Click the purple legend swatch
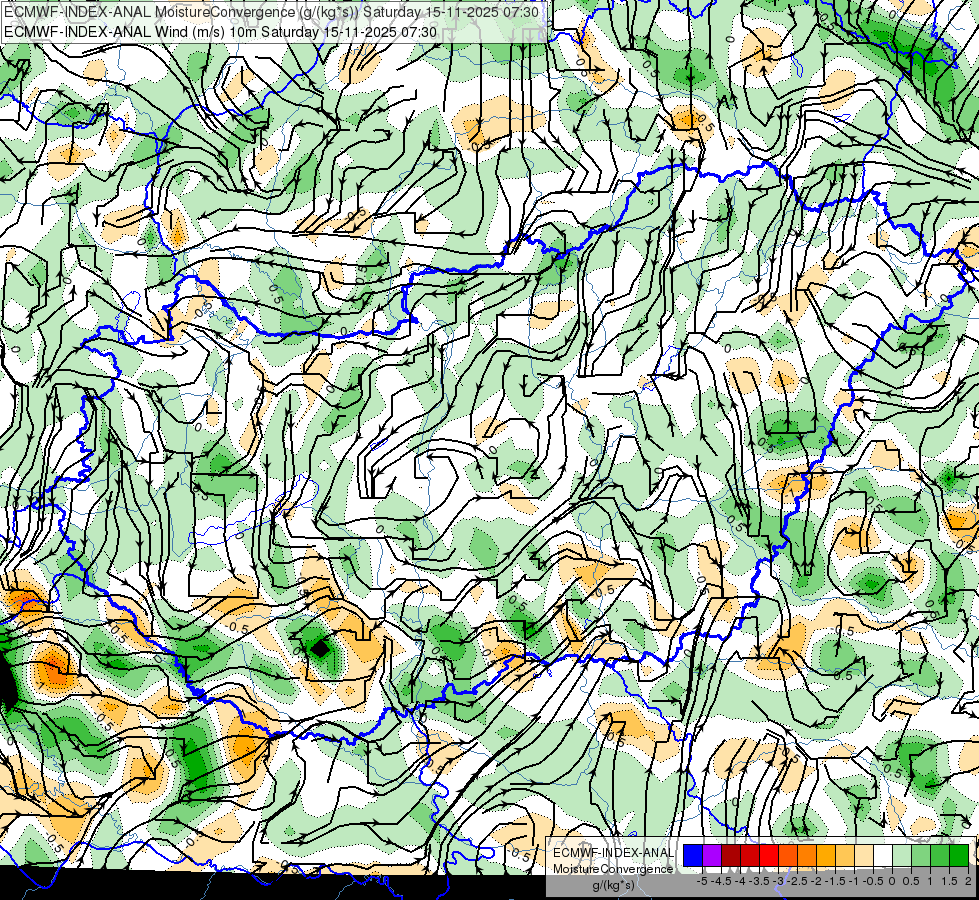This screenshot has width=979, height=900. 712,855
